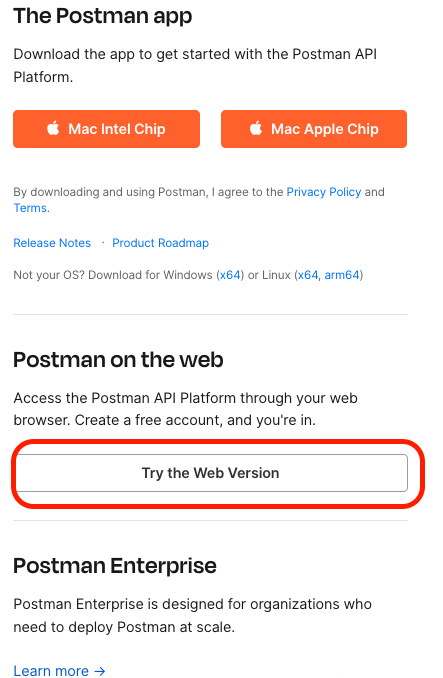Click The Postman app heading

point(102,16)
